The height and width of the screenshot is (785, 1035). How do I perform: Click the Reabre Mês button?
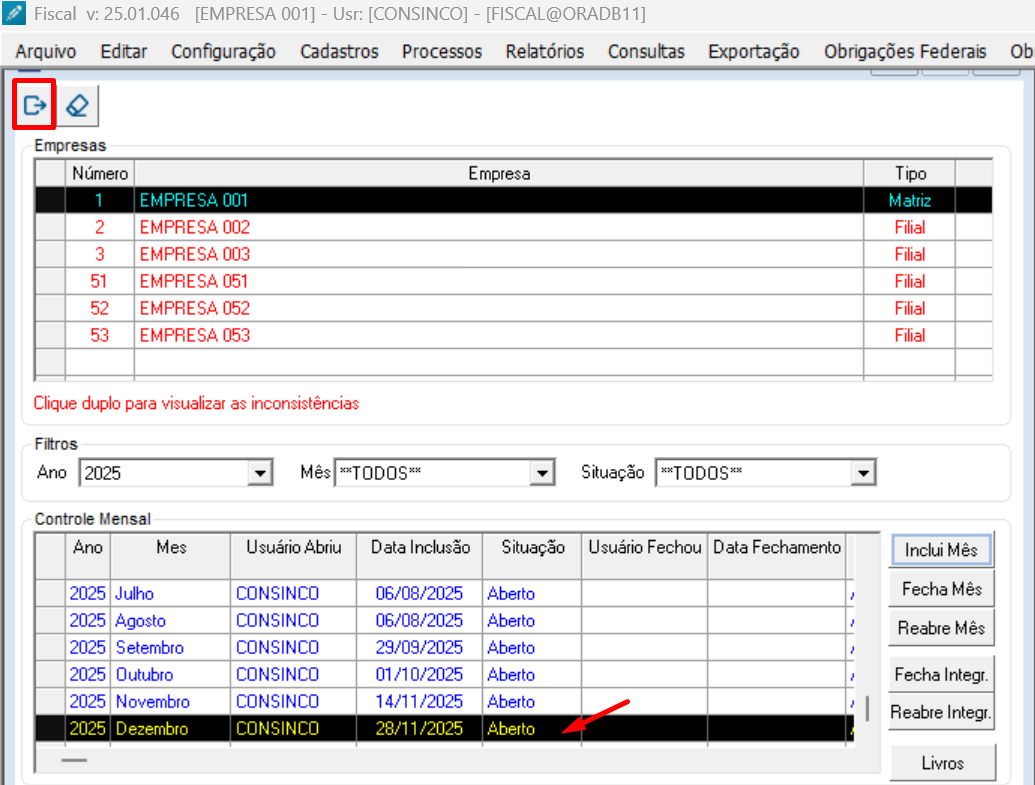point(941,628)
